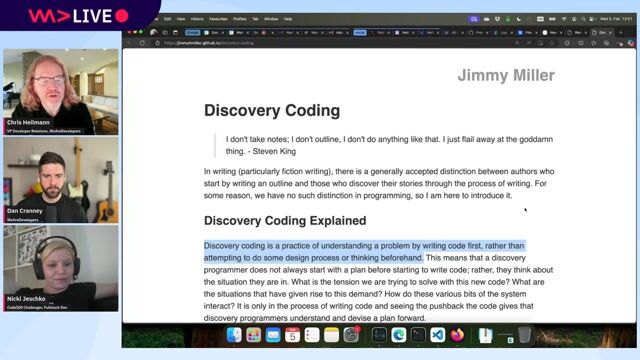
Task: Click the Discovery Coding Explained subheading
Action: 285,221
